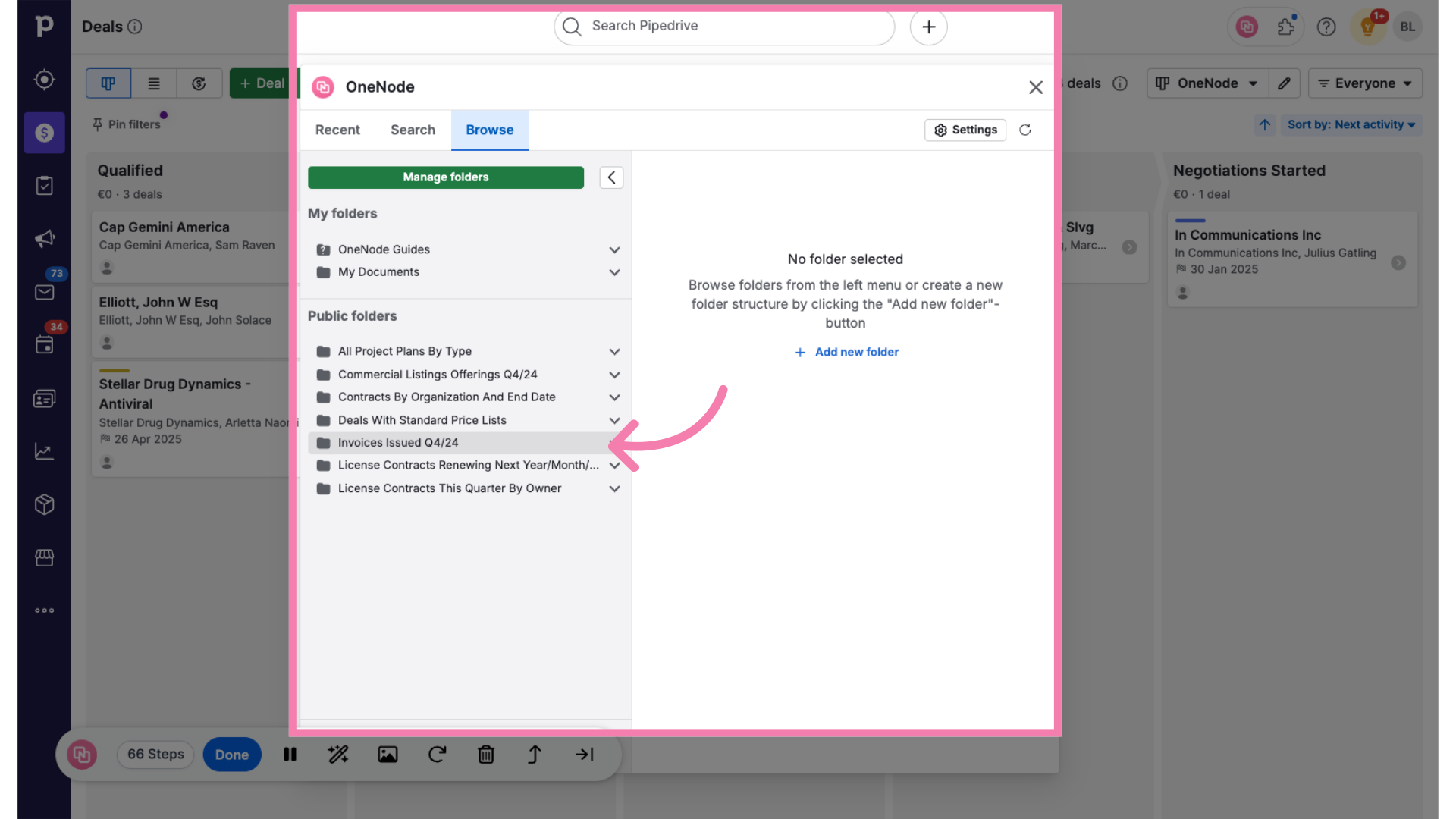Pause the step recording

point(290,755)
